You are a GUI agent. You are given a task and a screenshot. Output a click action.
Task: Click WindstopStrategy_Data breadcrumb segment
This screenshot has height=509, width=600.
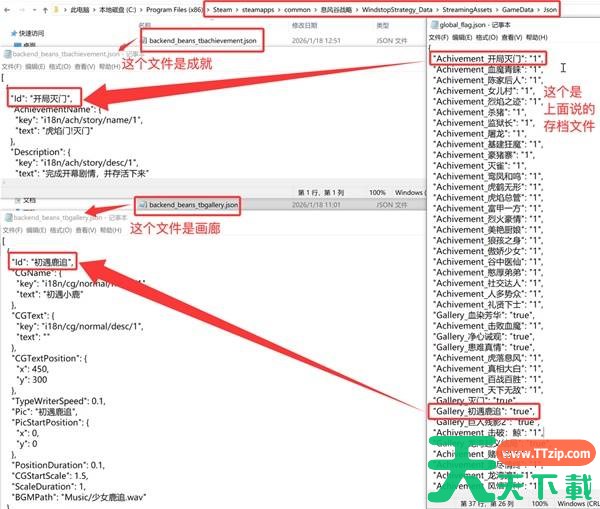coord(397,10)
